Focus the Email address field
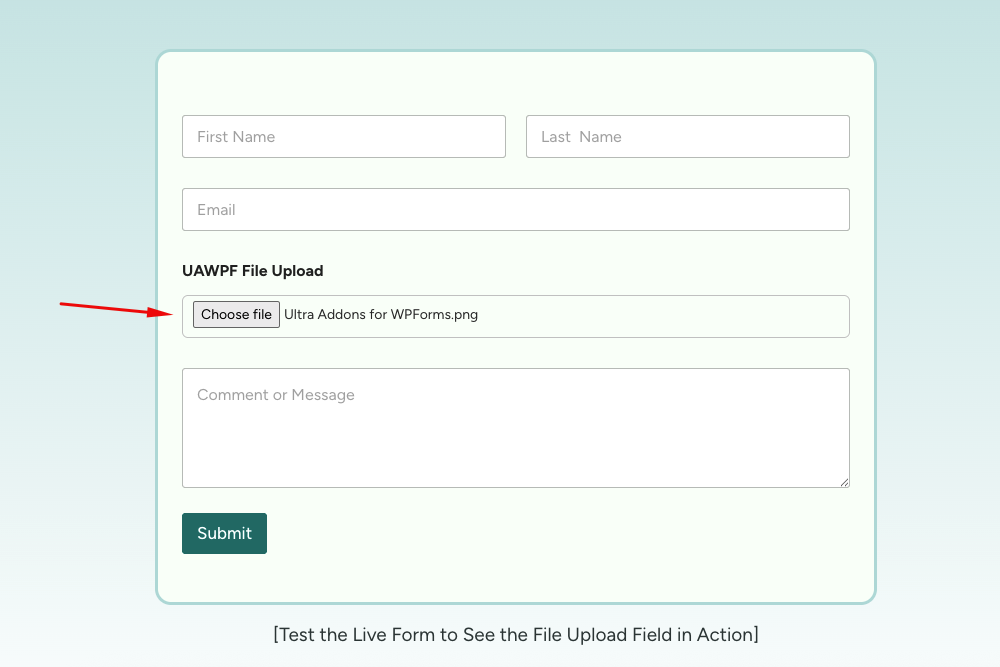Screen dimensions: 1000x667 point(515,209)
